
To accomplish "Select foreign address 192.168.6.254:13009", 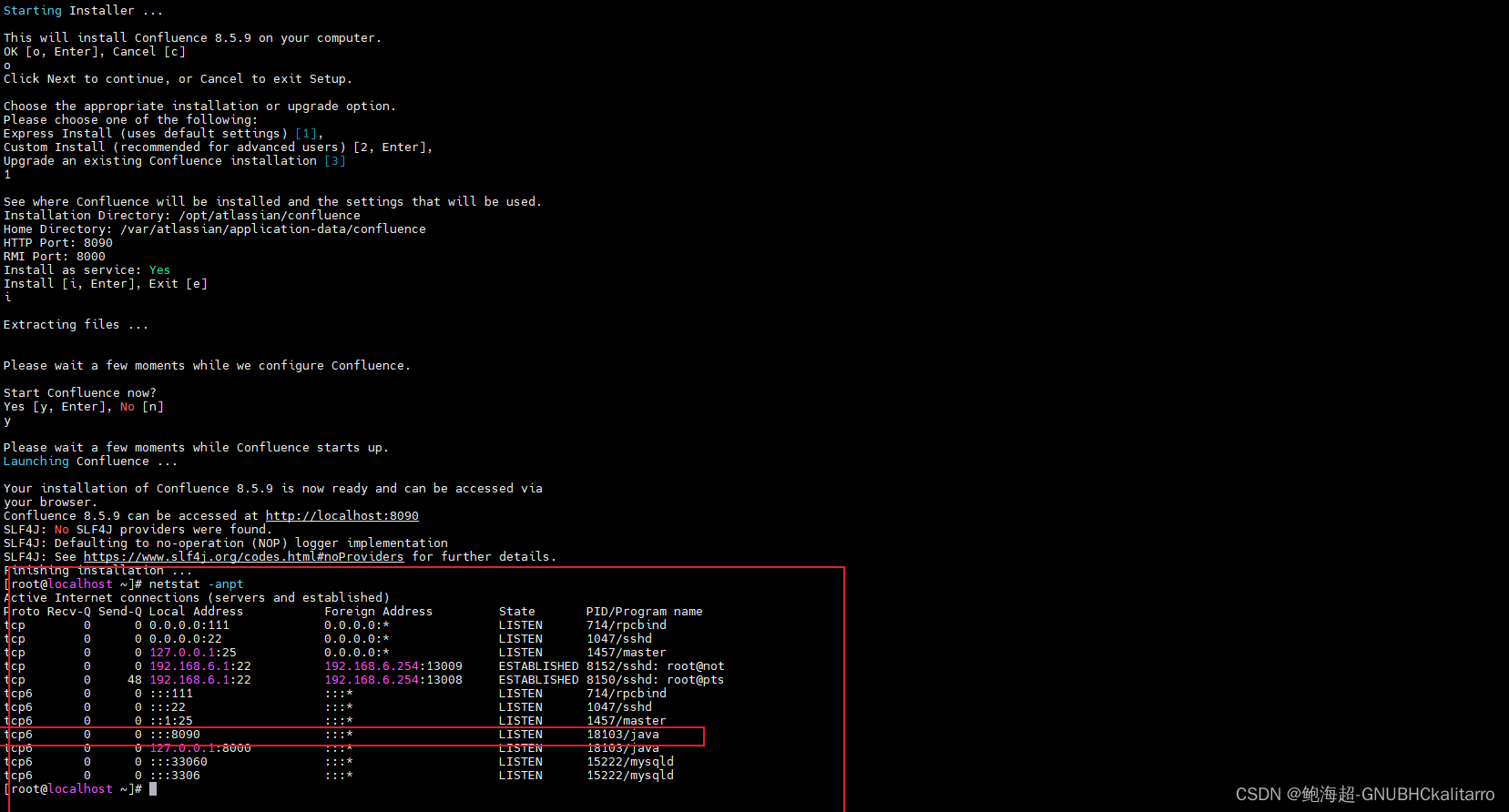I will (x=393, y=665).
